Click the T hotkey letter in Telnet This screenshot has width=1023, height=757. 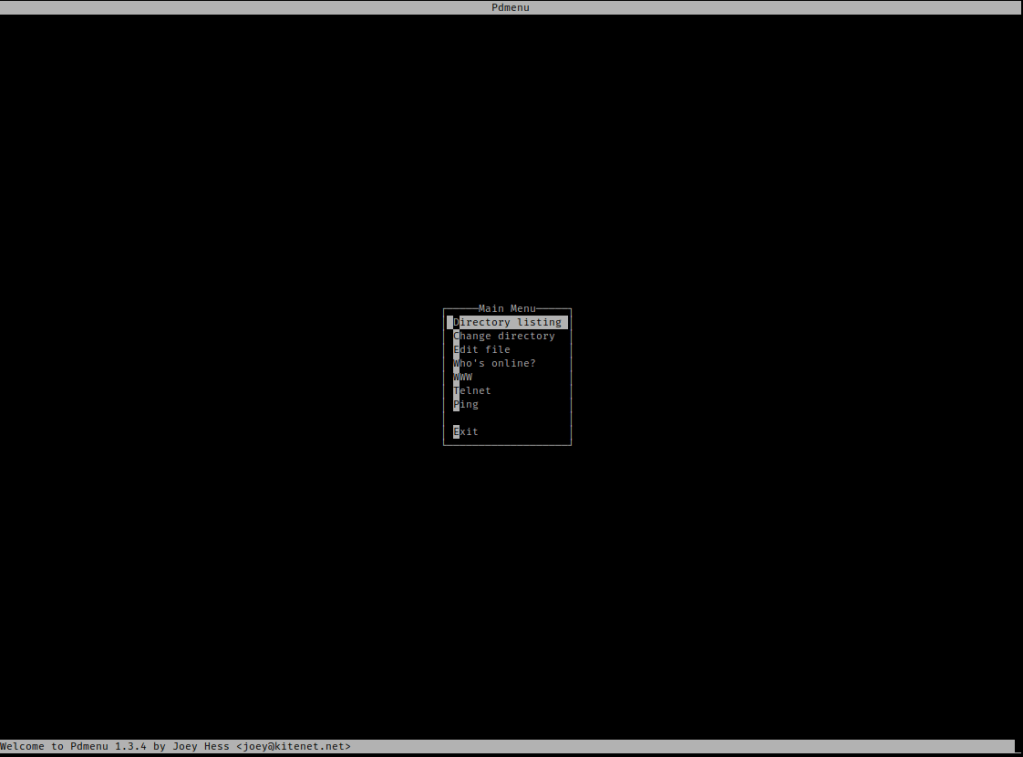456,391
